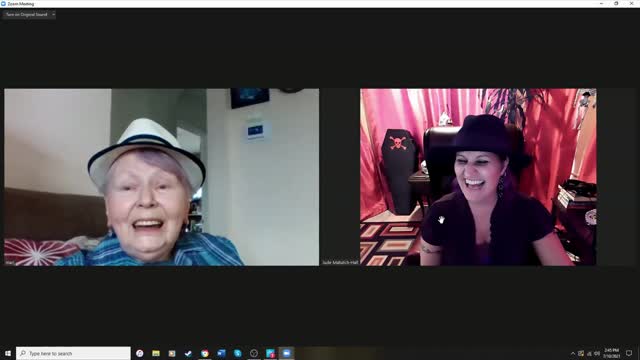
Task: Expand the Original Sound dropdown arrow
Action: pos(53,14)
